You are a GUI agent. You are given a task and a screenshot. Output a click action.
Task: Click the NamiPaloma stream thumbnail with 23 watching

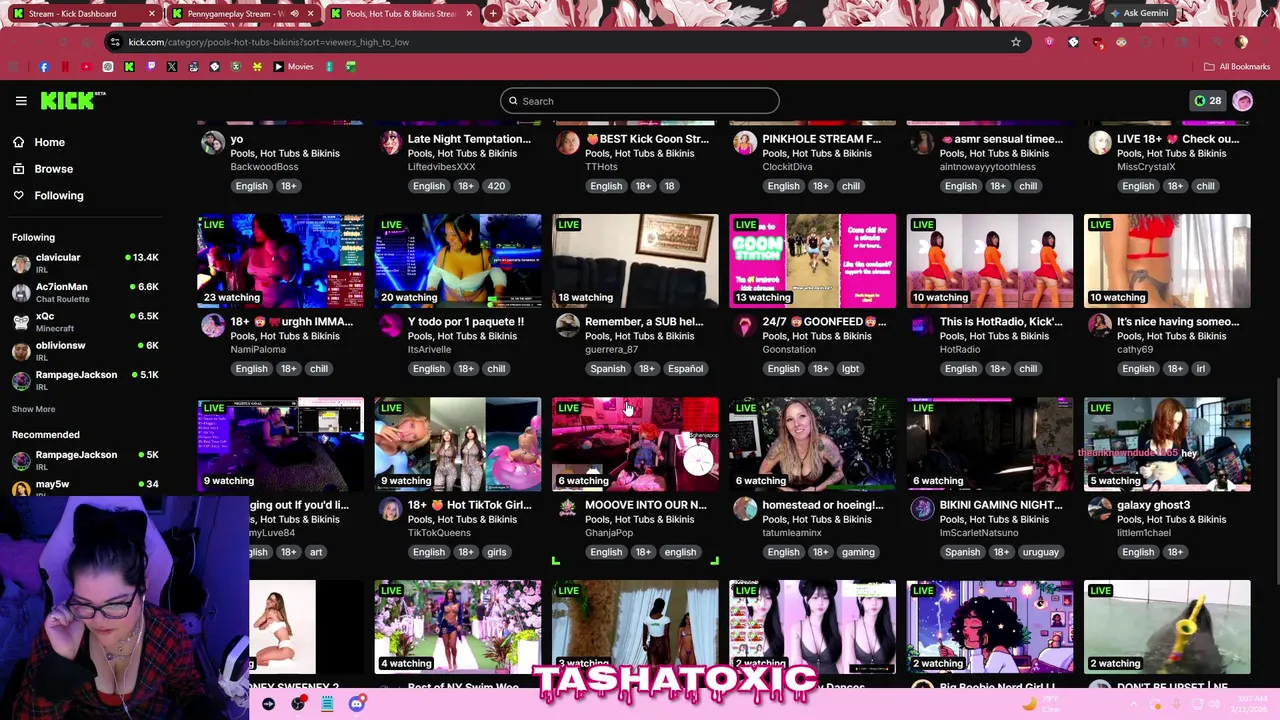click(x=281, y=260)
